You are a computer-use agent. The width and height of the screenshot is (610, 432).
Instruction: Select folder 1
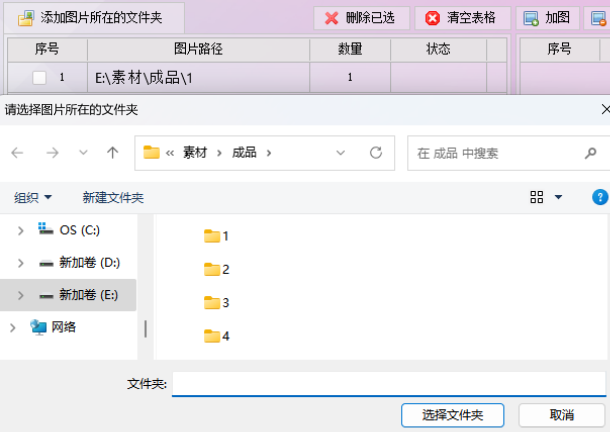coord(216,236)
